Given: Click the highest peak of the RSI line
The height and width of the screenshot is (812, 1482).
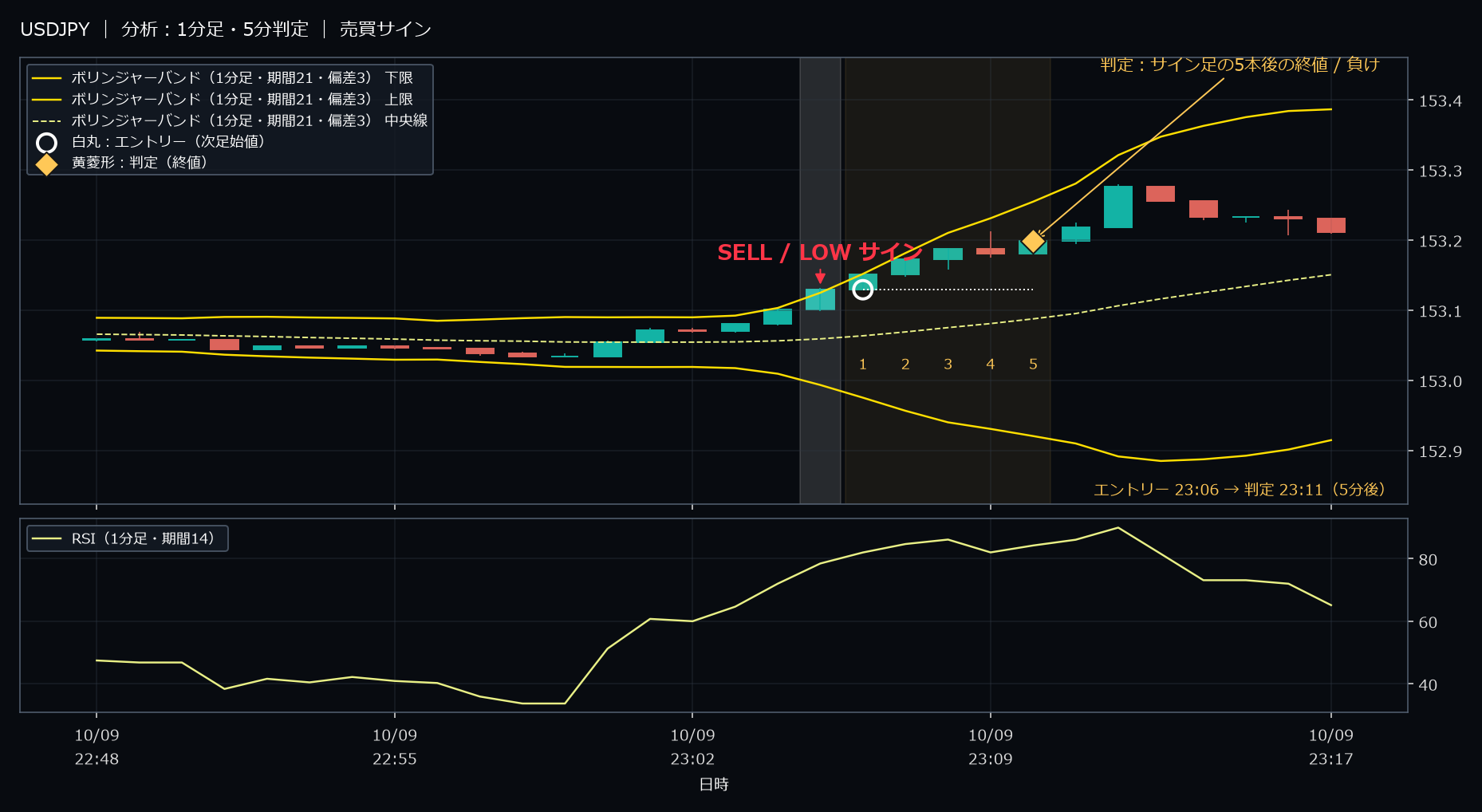Looking at the screenshot, I should tap(1118, 527).
